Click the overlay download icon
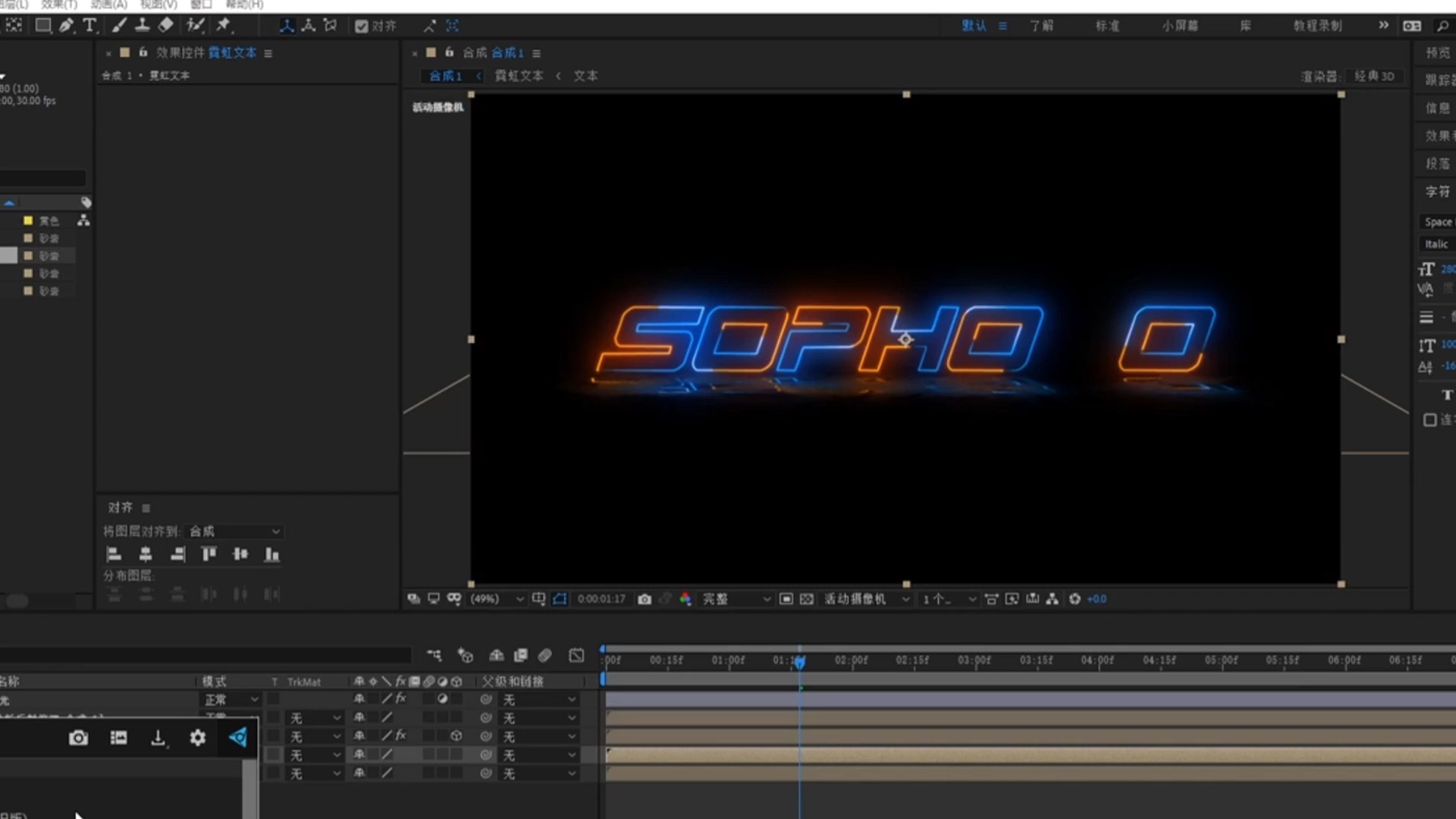Image resolution: width=1456 pixels, height=819 pixels. click(x=158, y=738)
